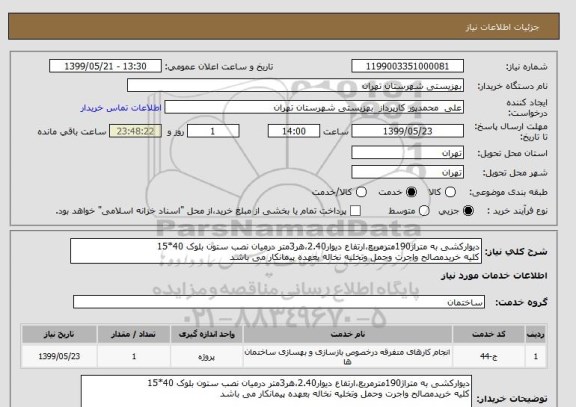Screen dimensions: 576x407
Task: Click the شماره نیاز label
Action: click(527, 67)
